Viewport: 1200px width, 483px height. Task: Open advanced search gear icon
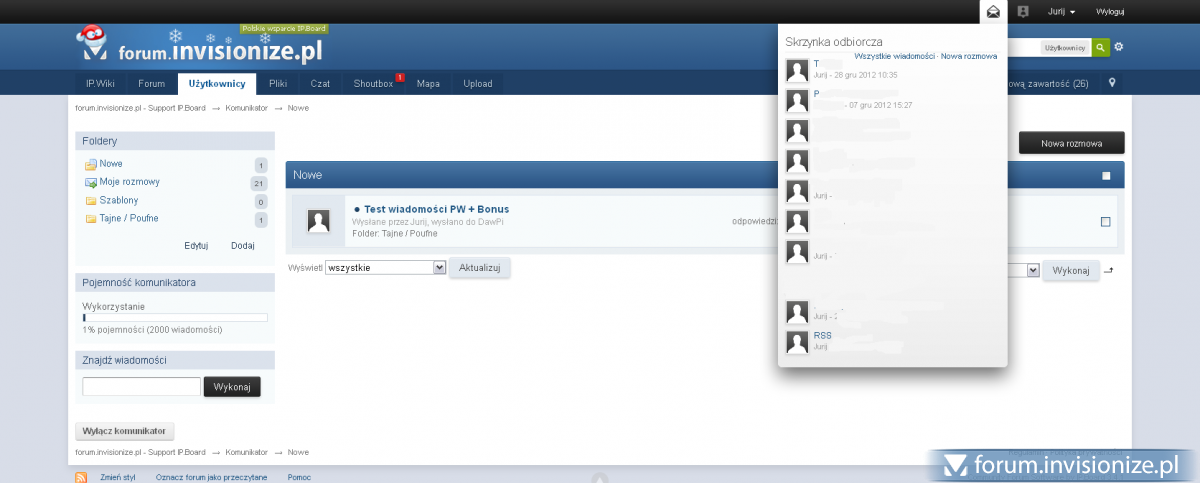(x=1119, y=47)
